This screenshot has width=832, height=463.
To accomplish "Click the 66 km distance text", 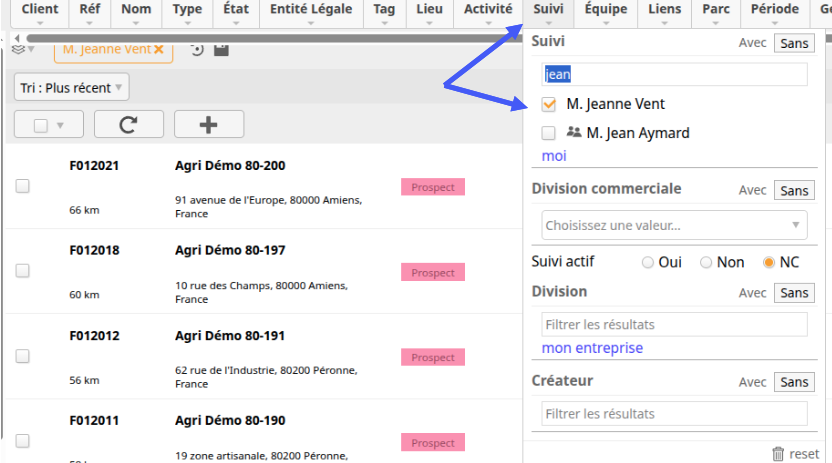I will 84,210.
